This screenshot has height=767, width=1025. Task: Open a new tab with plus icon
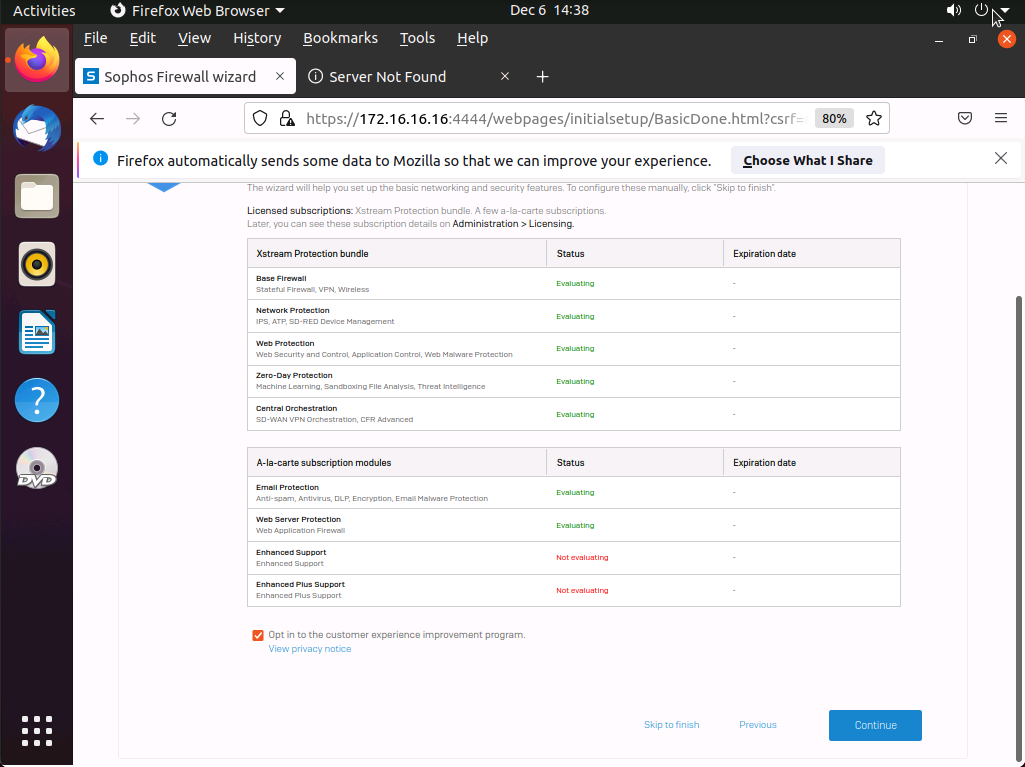[x=542, y=77]
